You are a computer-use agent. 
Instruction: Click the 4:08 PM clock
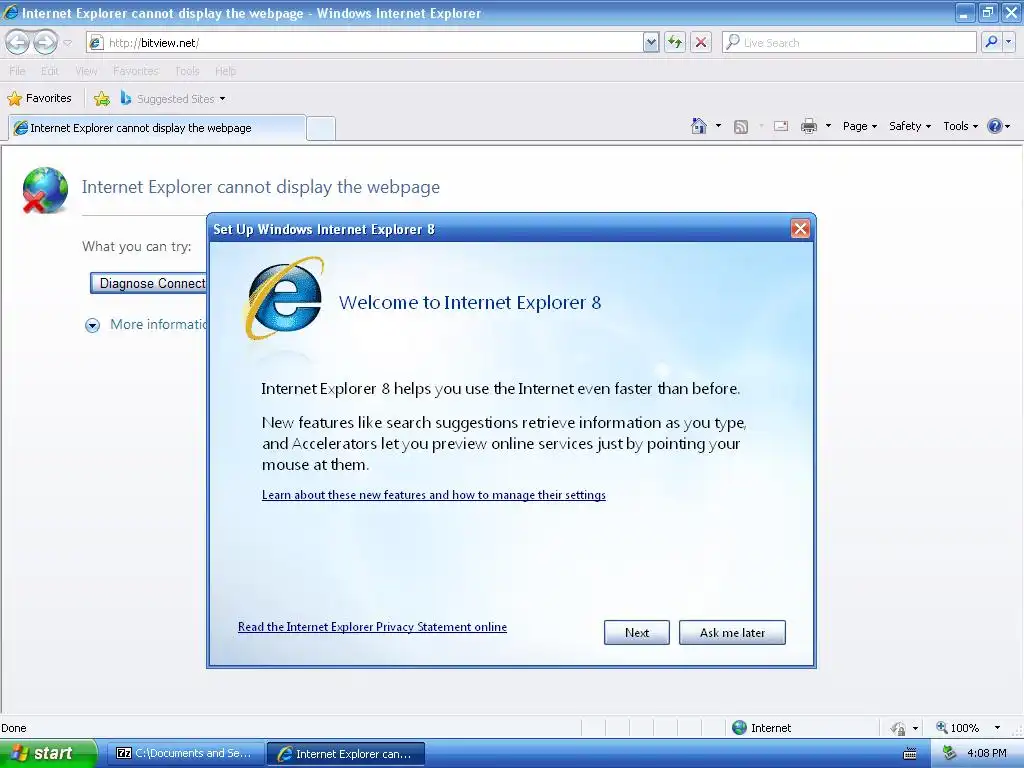pos(987,753)
